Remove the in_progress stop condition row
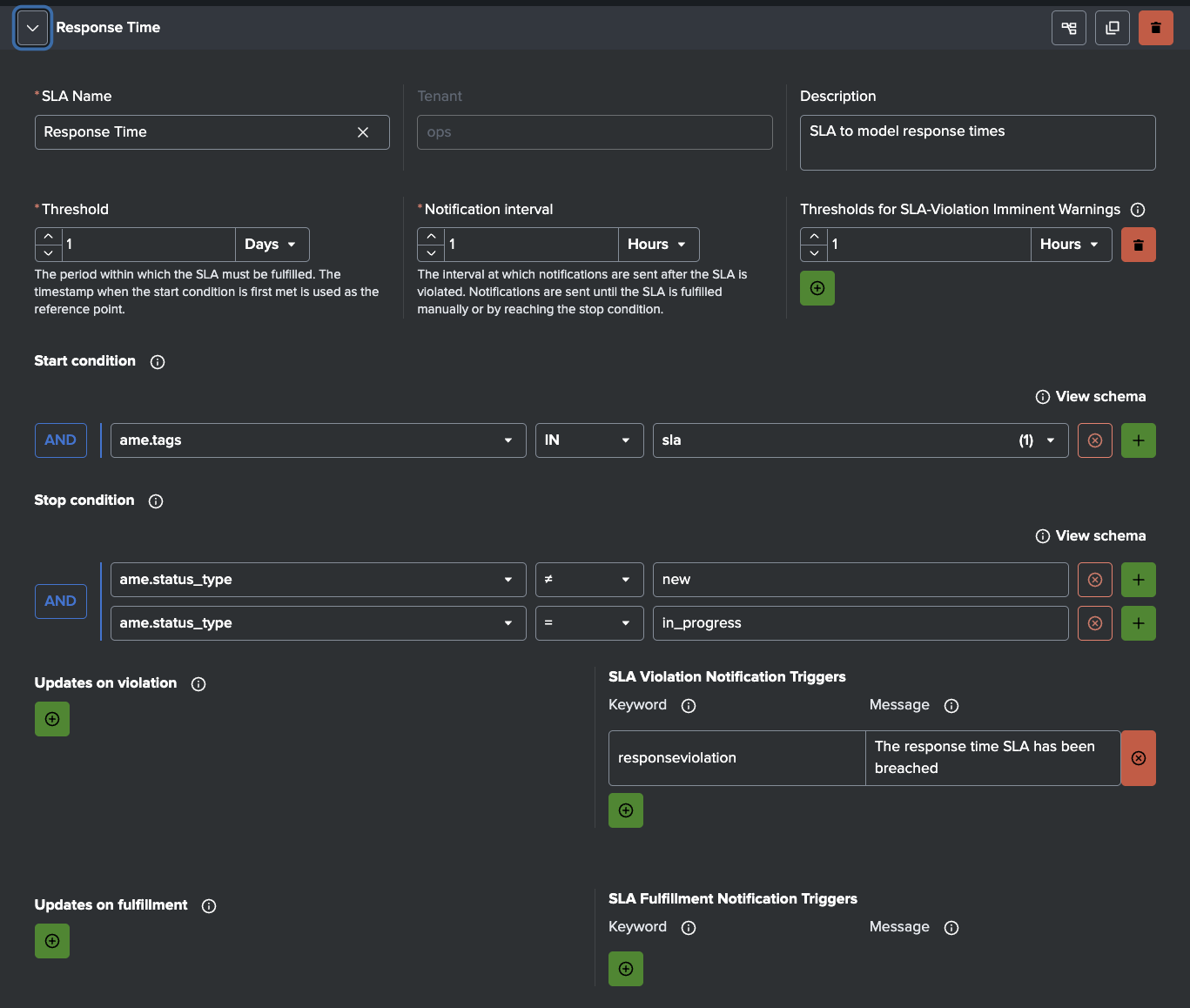This screenshot has width=1190, height=1008. [x=1094, y=623]
